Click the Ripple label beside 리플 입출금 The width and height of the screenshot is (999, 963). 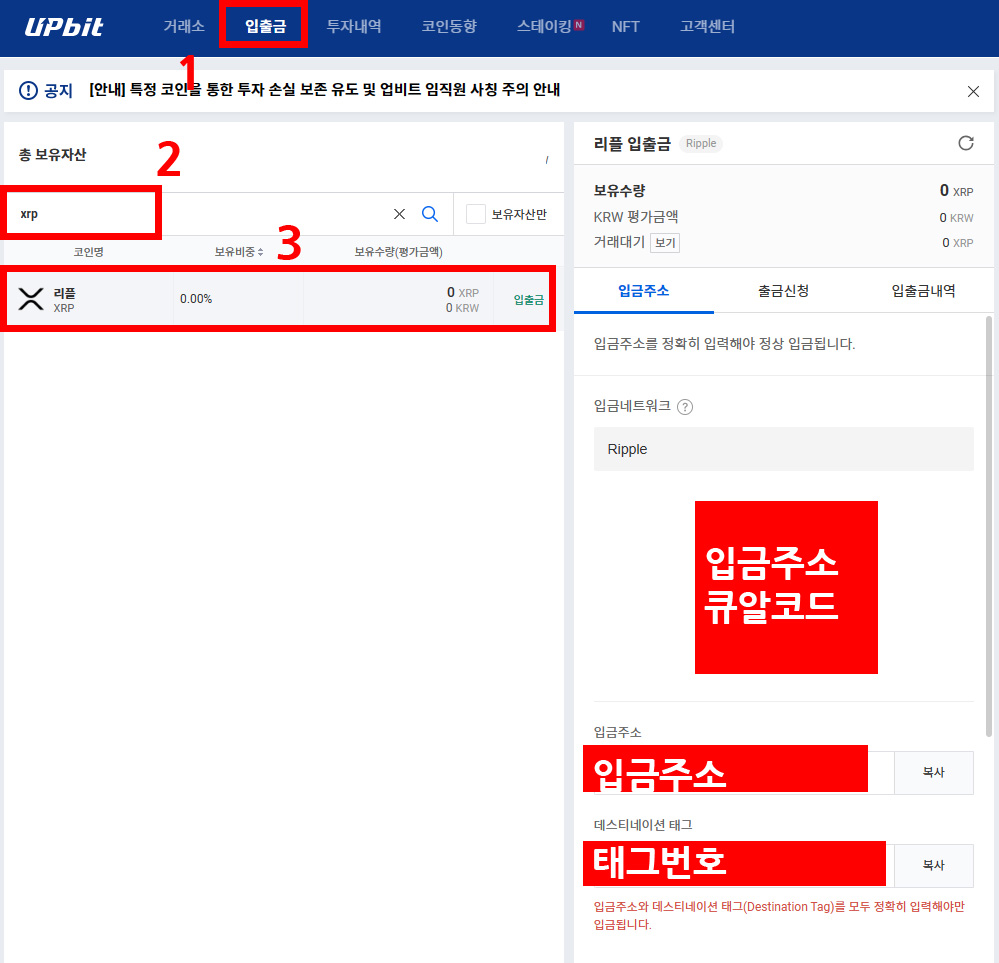[x=701, y=143]
